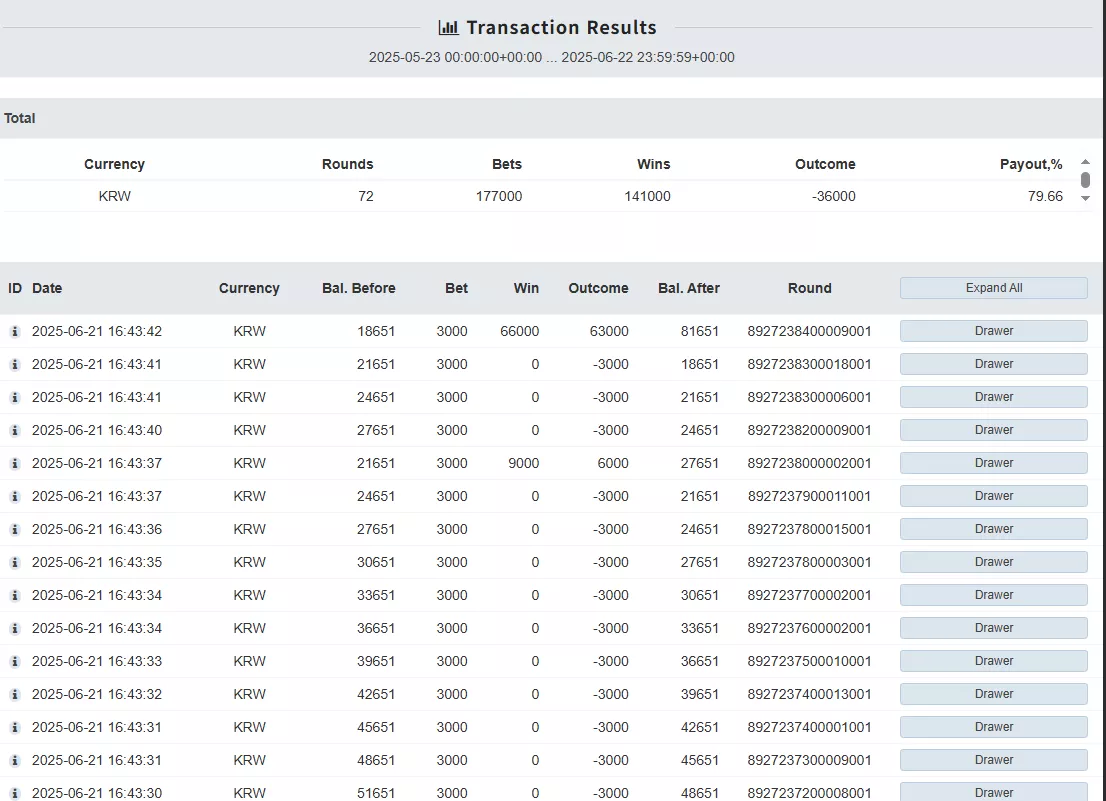
Task: Click the Rounds header in Total table
Action: coord(348,164)
